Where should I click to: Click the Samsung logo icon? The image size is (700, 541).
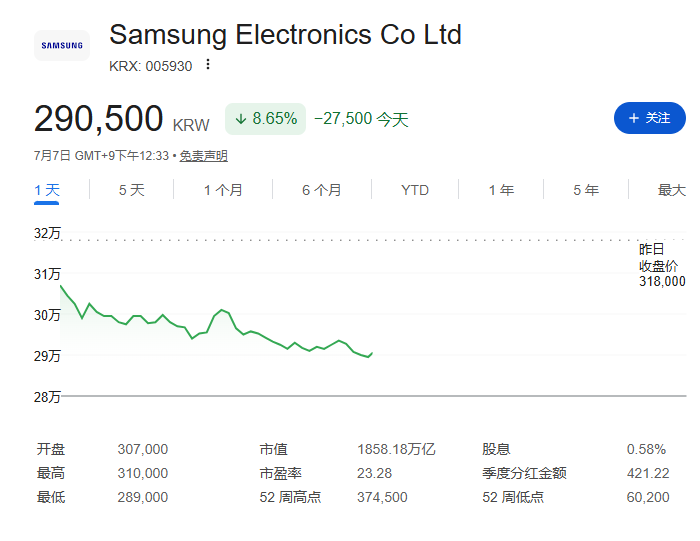click(62, 46)
